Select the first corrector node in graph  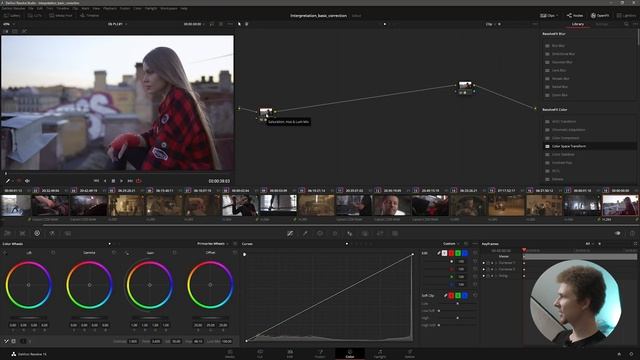[266, 112]
